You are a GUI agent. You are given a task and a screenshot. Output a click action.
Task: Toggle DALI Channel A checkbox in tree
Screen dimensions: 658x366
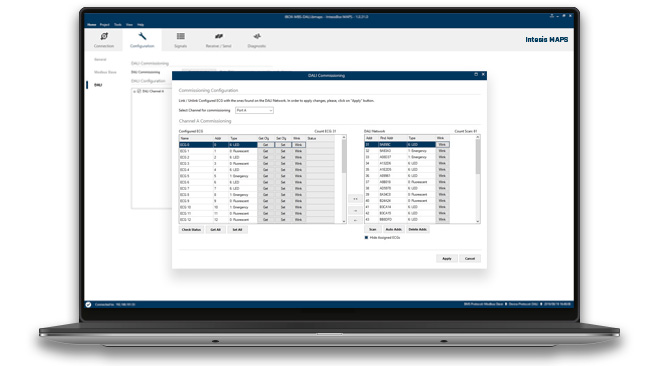[x=139, y=91]
